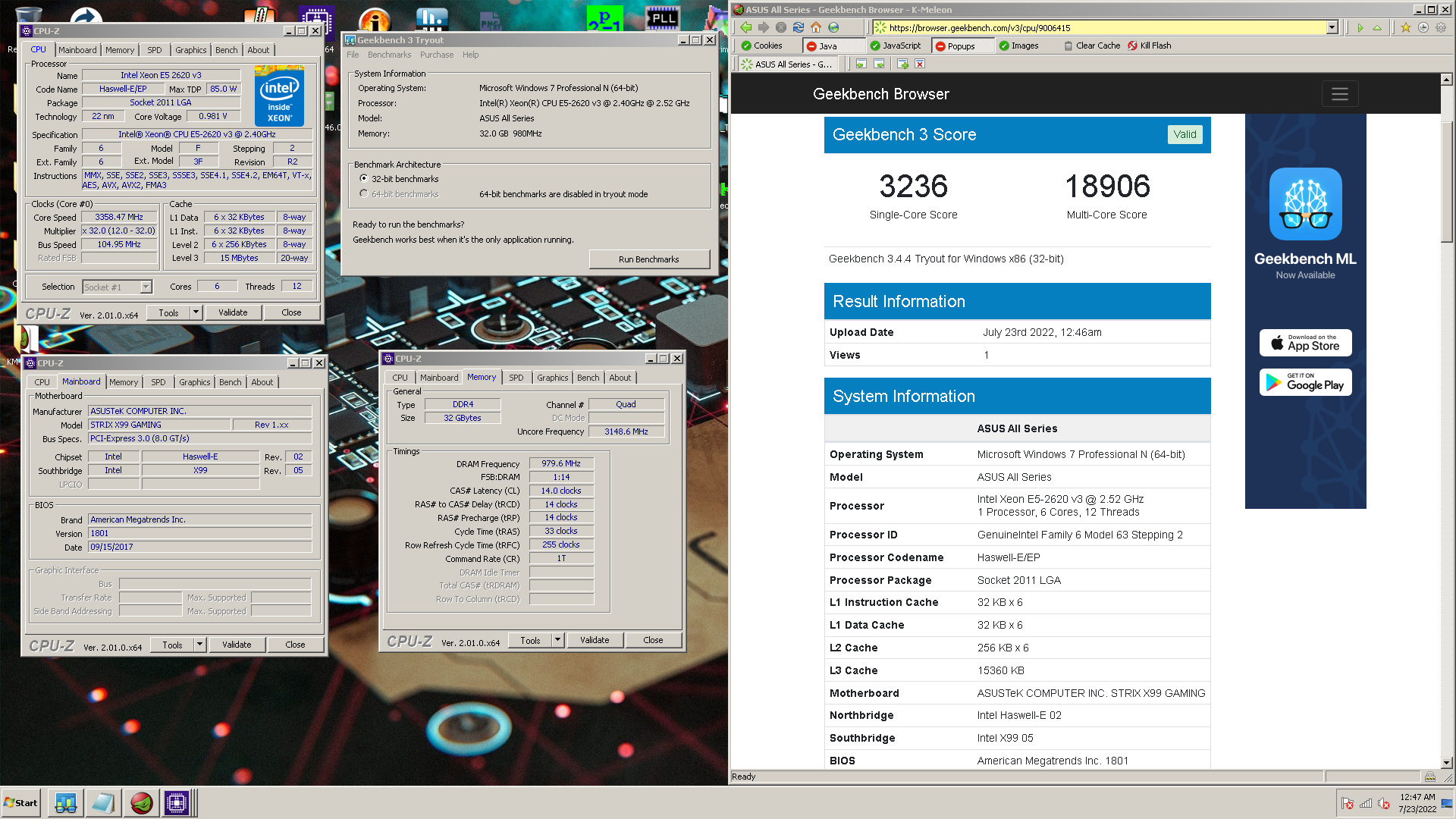
Task: Click browser vertical scrollbar down arrow
Action: tap(1446, 763)
